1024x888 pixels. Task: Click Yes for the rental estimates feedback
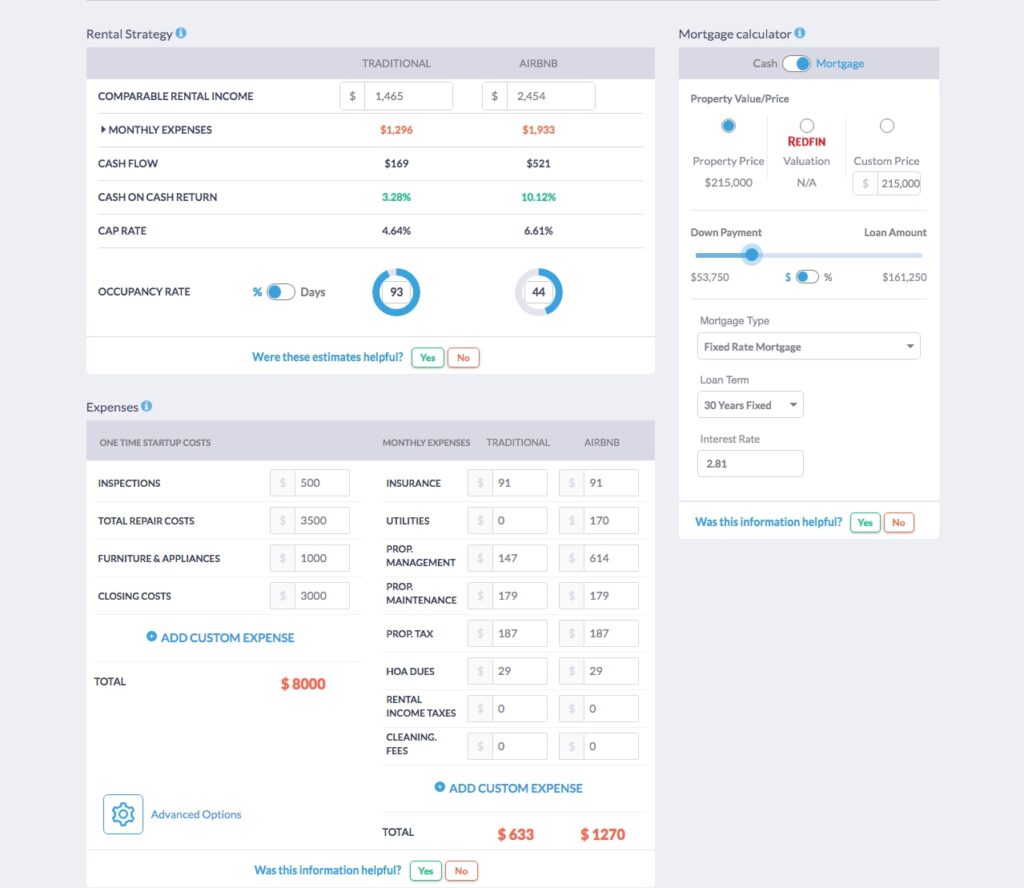tap(427, 357)
